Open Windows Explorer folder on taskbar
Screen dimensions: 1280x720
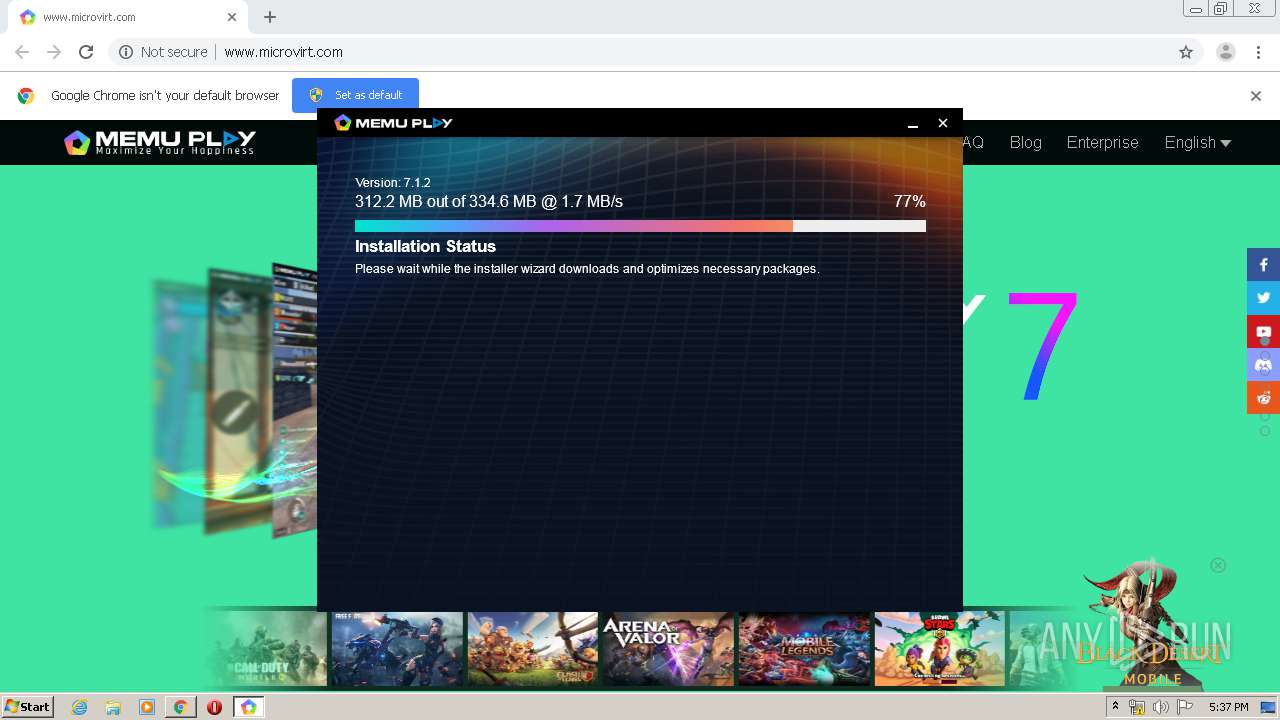113,707
